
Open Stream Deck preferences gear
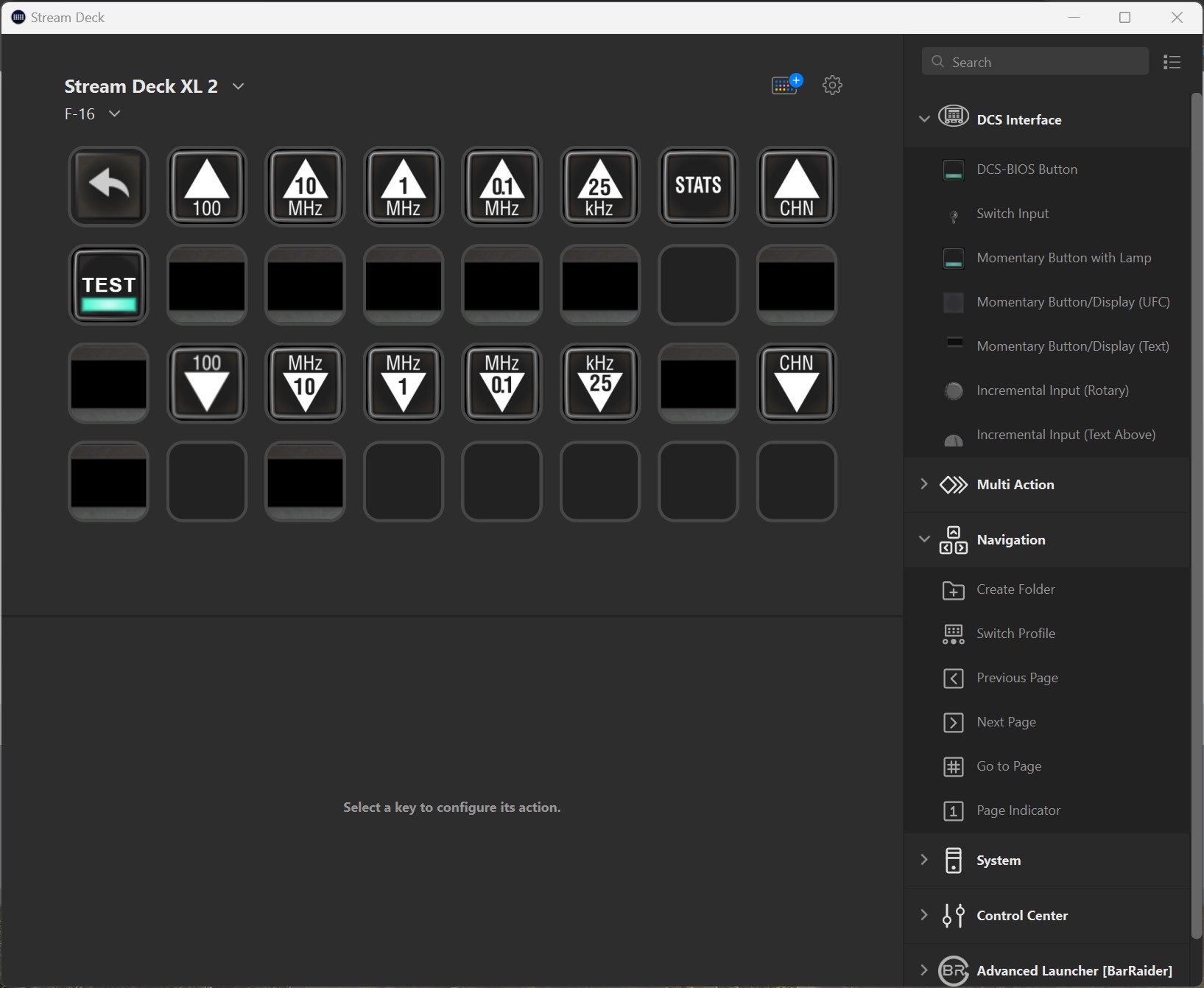click(x=832, y=85)
